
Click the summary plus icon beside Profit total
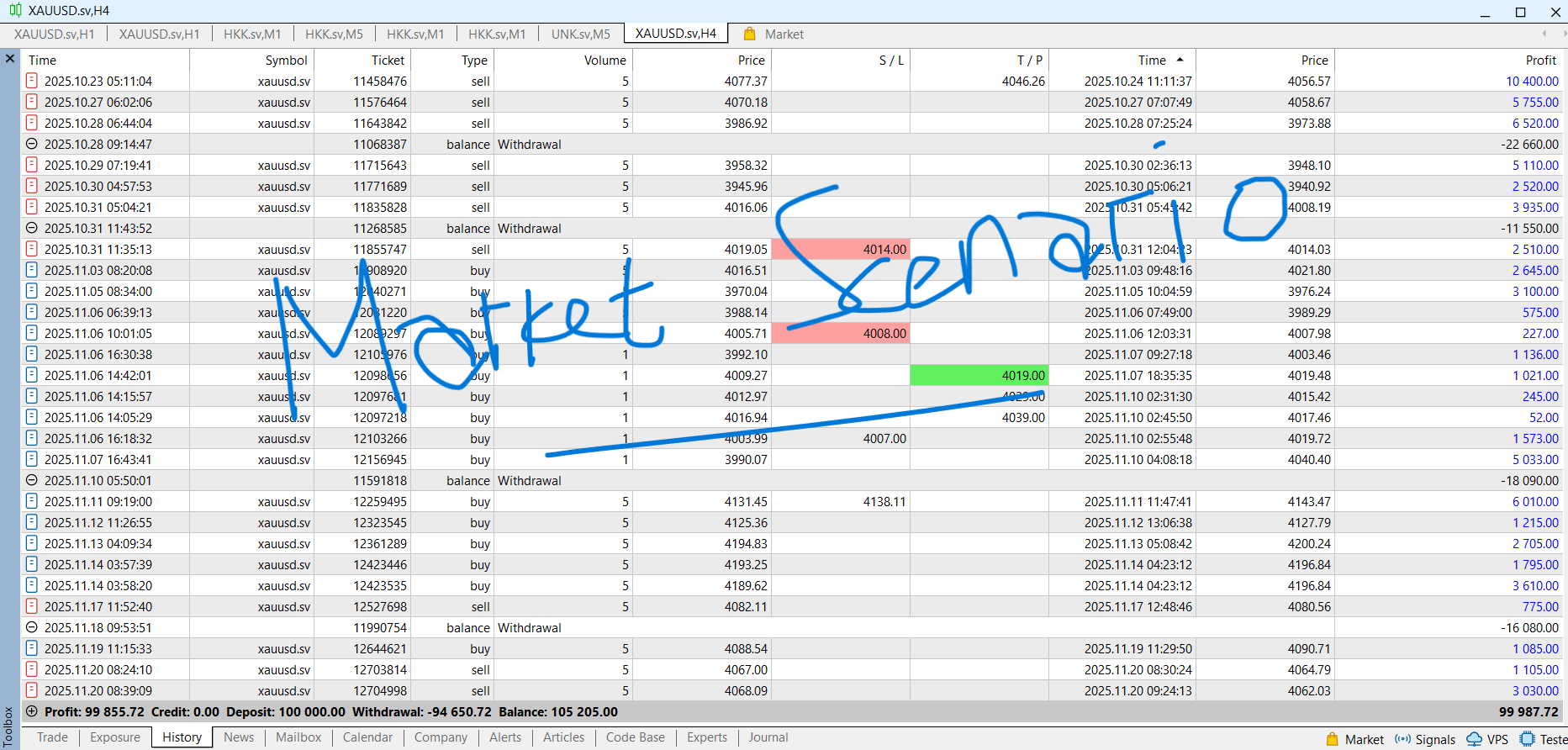(32, 711)
